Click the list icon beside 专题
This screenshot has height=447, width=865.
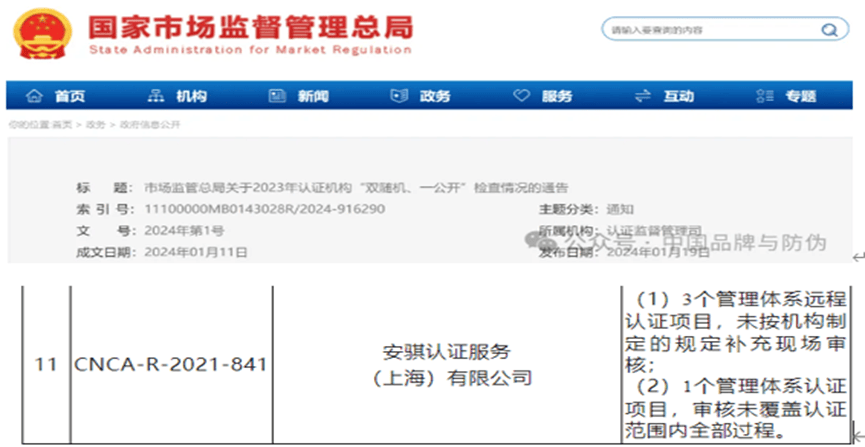(764, 96)
